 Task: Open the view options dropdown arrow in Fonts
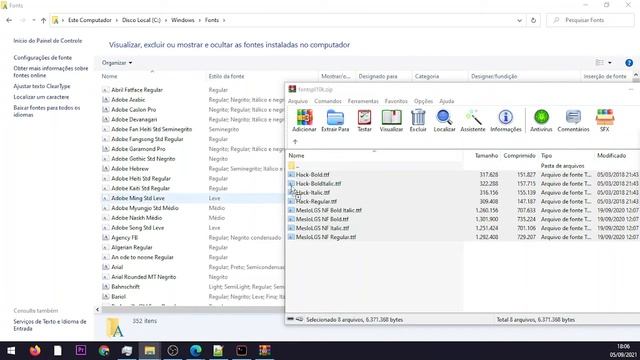click(610, 63)
